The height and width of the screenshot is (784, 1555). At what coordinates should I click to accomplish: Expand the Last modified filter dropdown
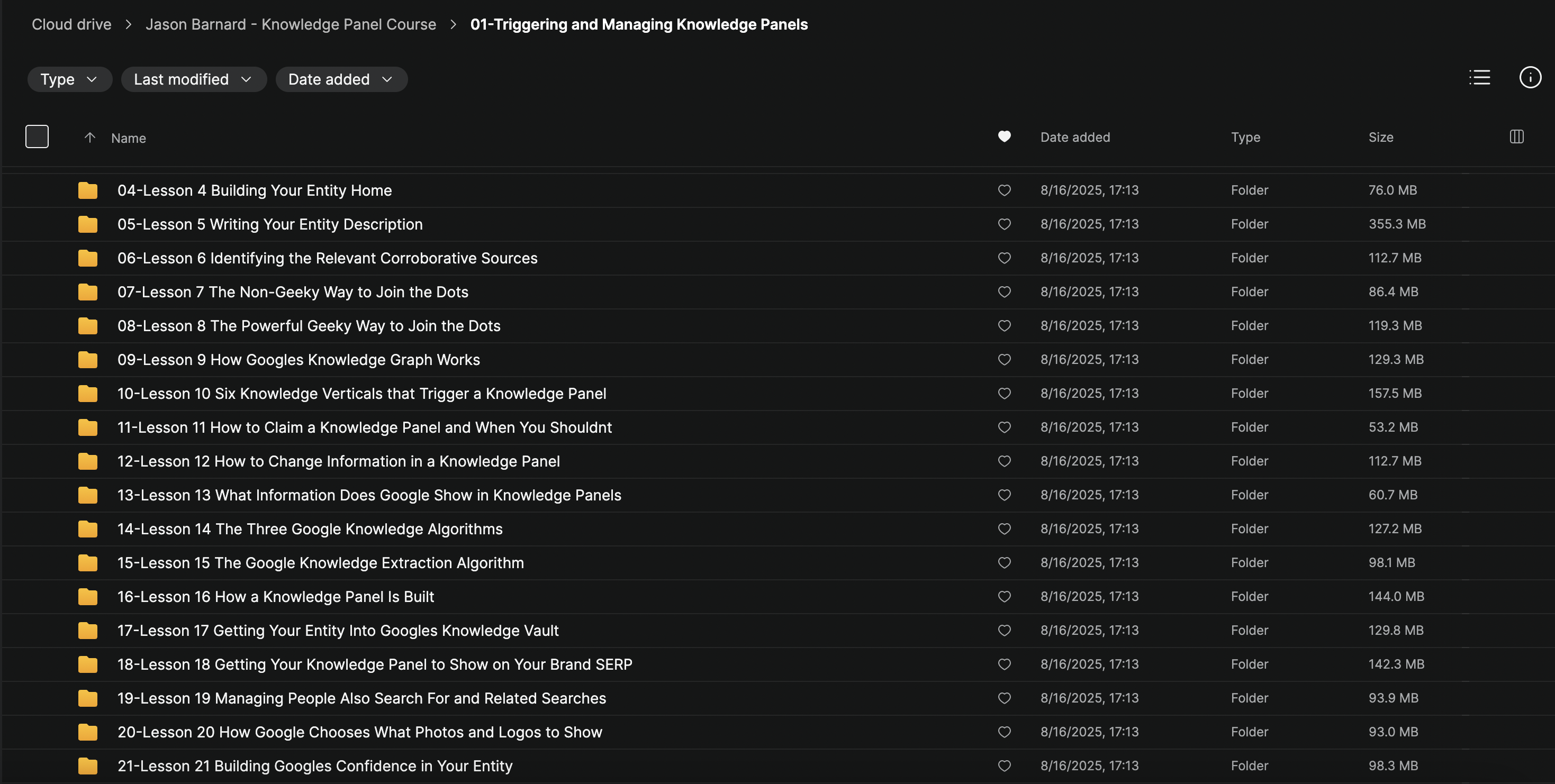193,80
